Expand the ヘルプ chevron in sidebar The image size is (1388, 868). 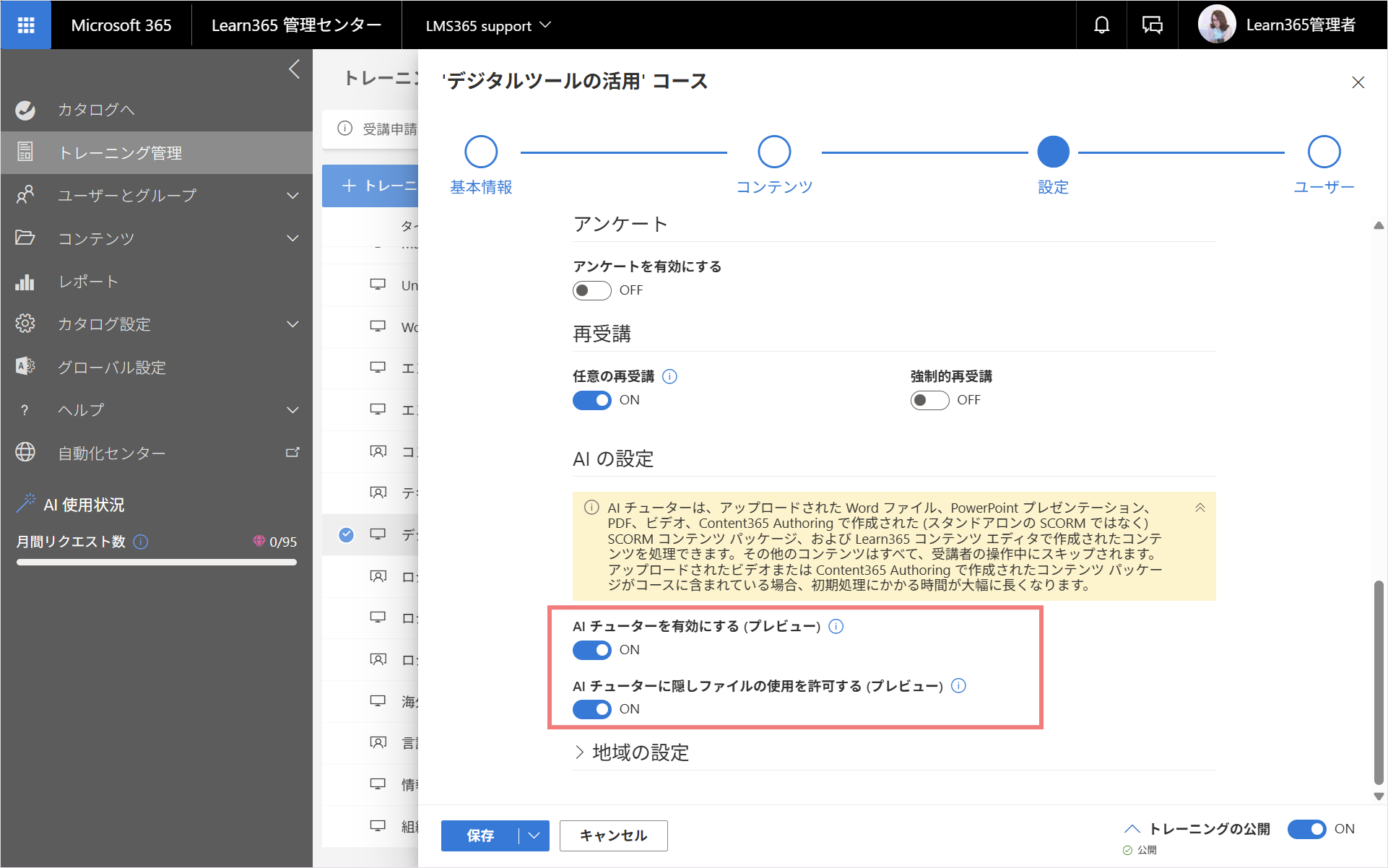[x=292, y=410]
